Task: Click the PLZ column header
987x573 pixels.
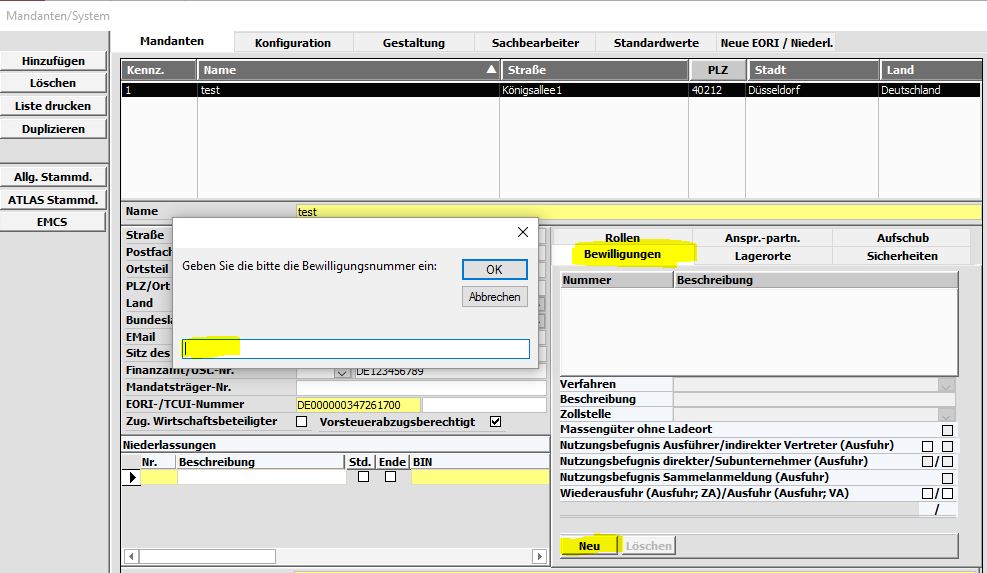Action: click(718, 70)
